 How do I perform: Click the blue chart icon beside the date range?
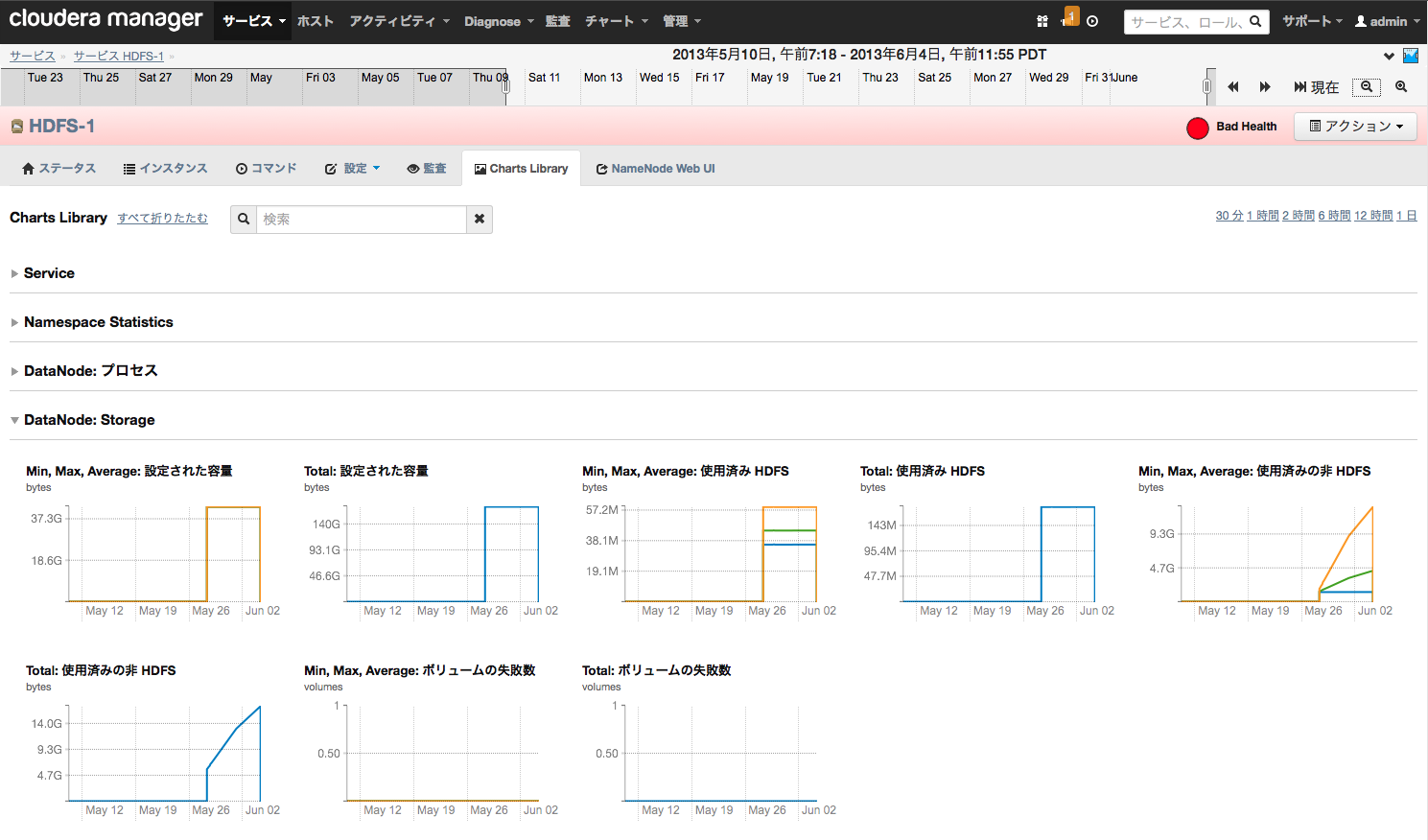[x=1411, y=56]
